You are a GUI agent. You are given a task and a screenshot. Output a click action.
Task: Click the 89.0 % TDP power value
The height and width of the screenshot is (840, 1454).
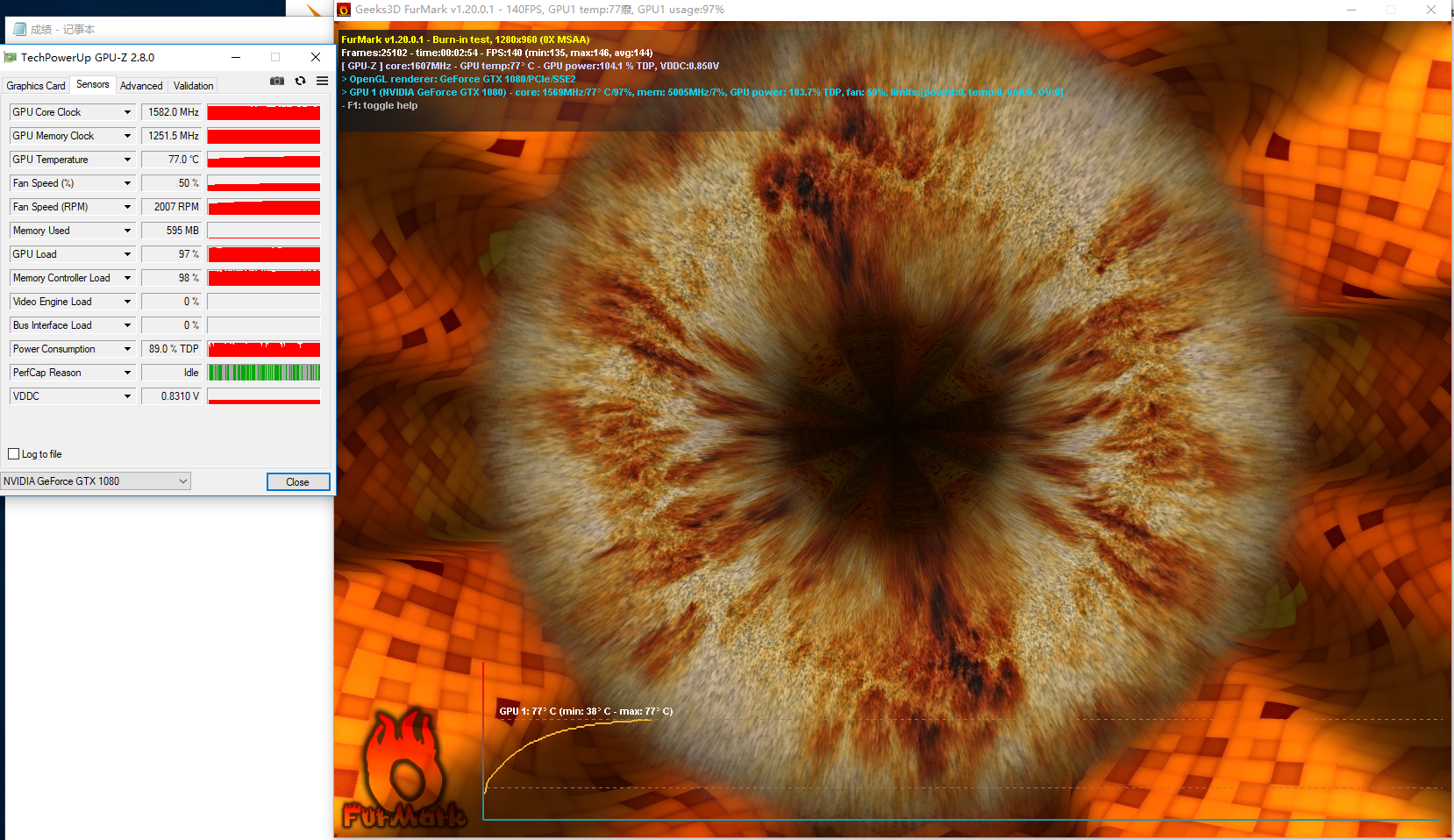coord(172,349)
